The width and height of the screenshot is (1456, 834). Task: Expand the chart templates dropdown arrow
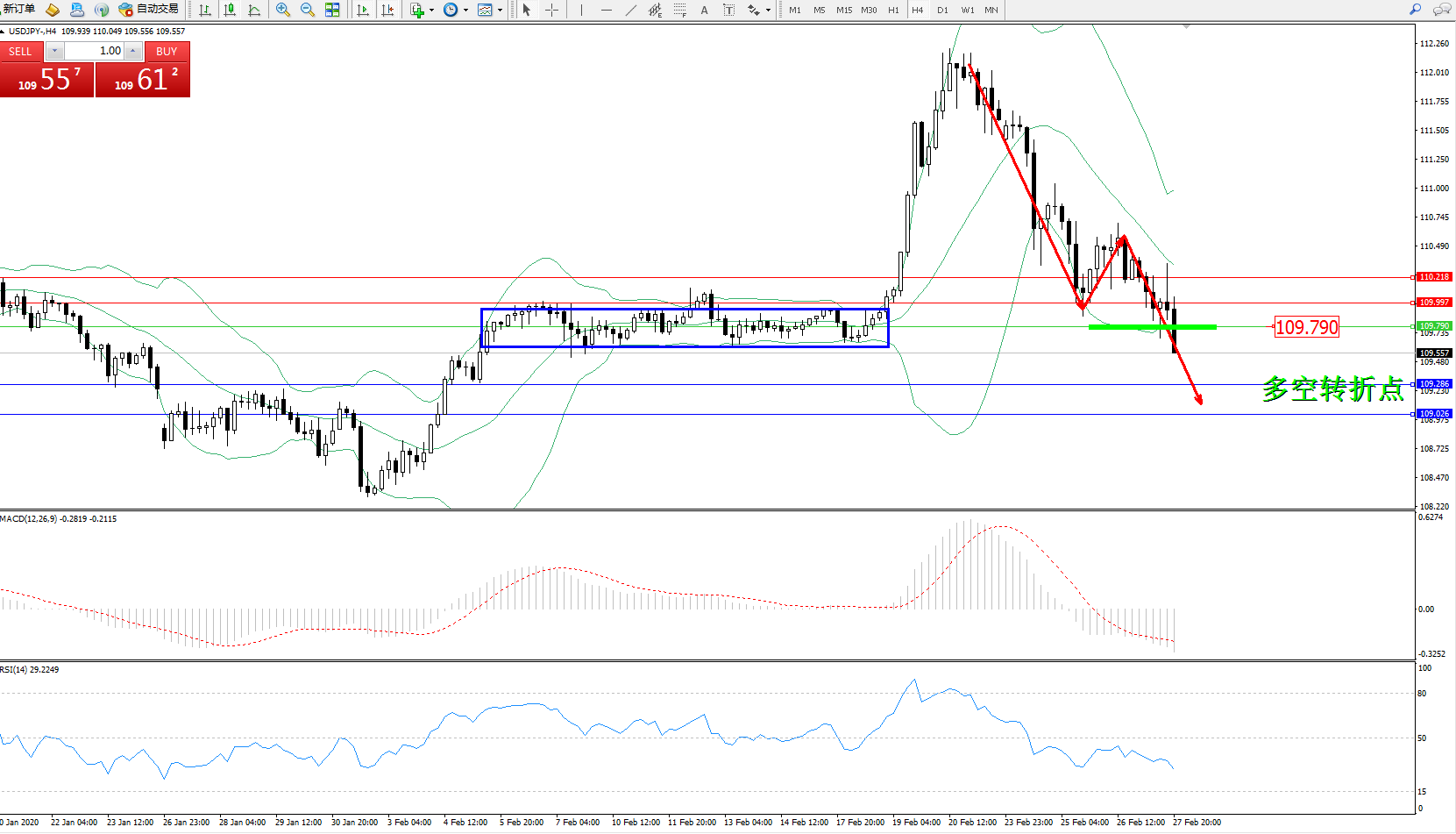500,11
